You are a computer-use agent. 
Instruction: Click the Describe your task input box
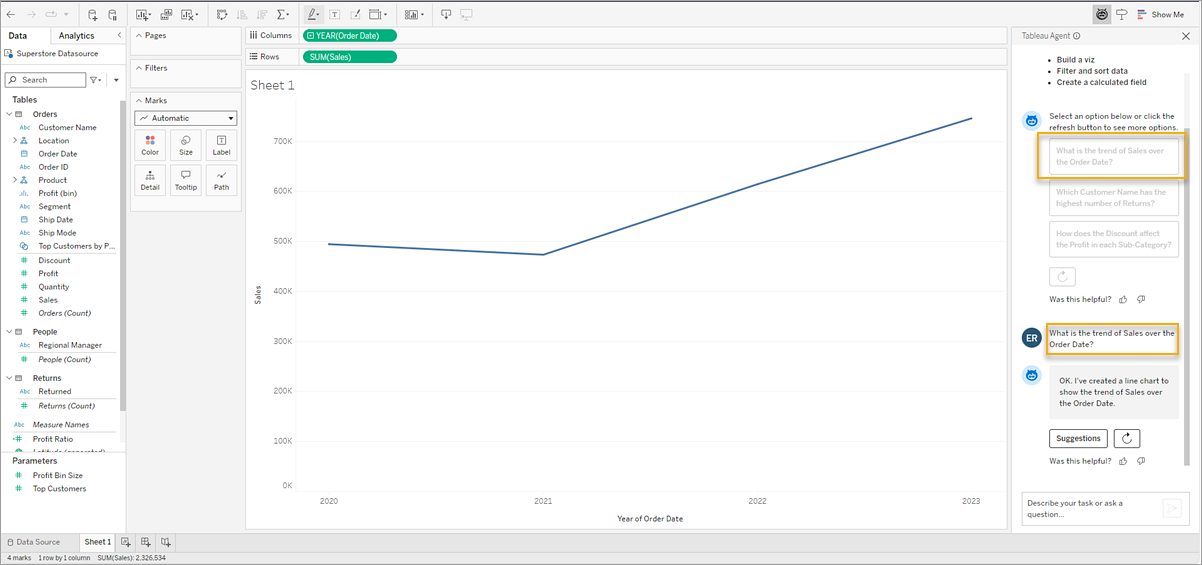(x=1091, y=508)
